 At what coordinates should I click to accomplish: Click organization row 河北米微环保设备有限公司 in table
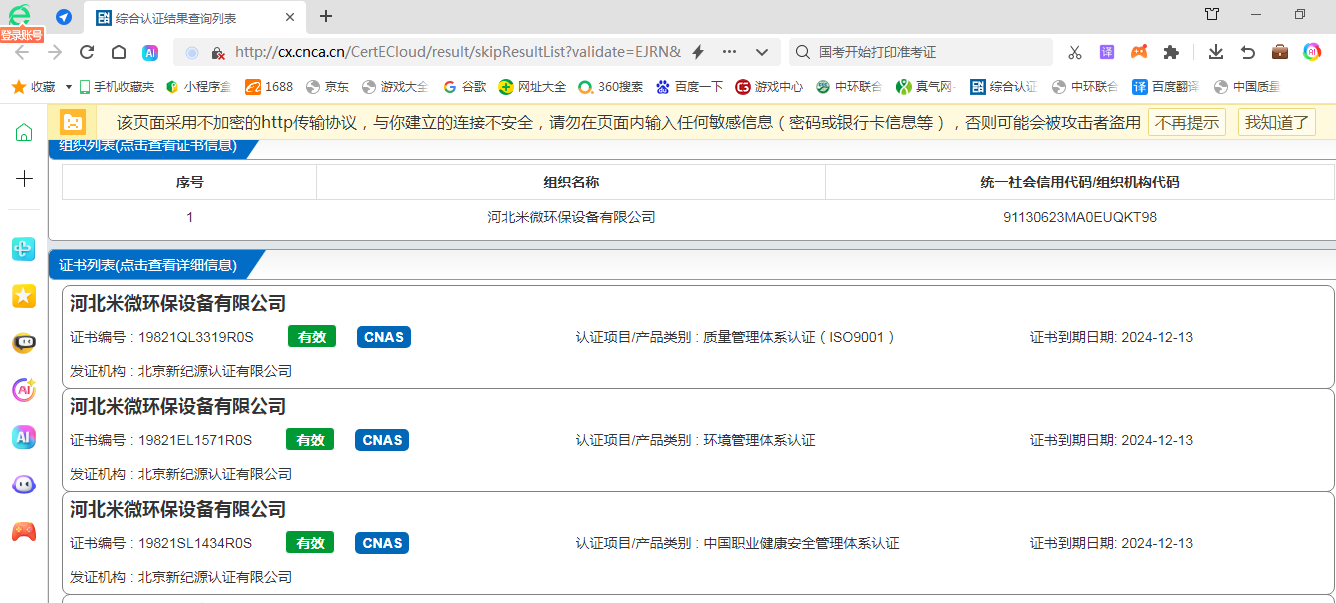tap(571, 217)
